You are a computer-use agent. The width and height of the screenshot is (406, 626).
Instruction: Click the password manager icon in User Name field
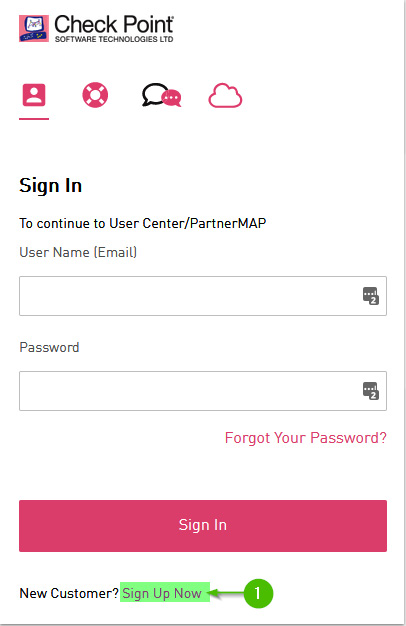click(x=370, y=296)
